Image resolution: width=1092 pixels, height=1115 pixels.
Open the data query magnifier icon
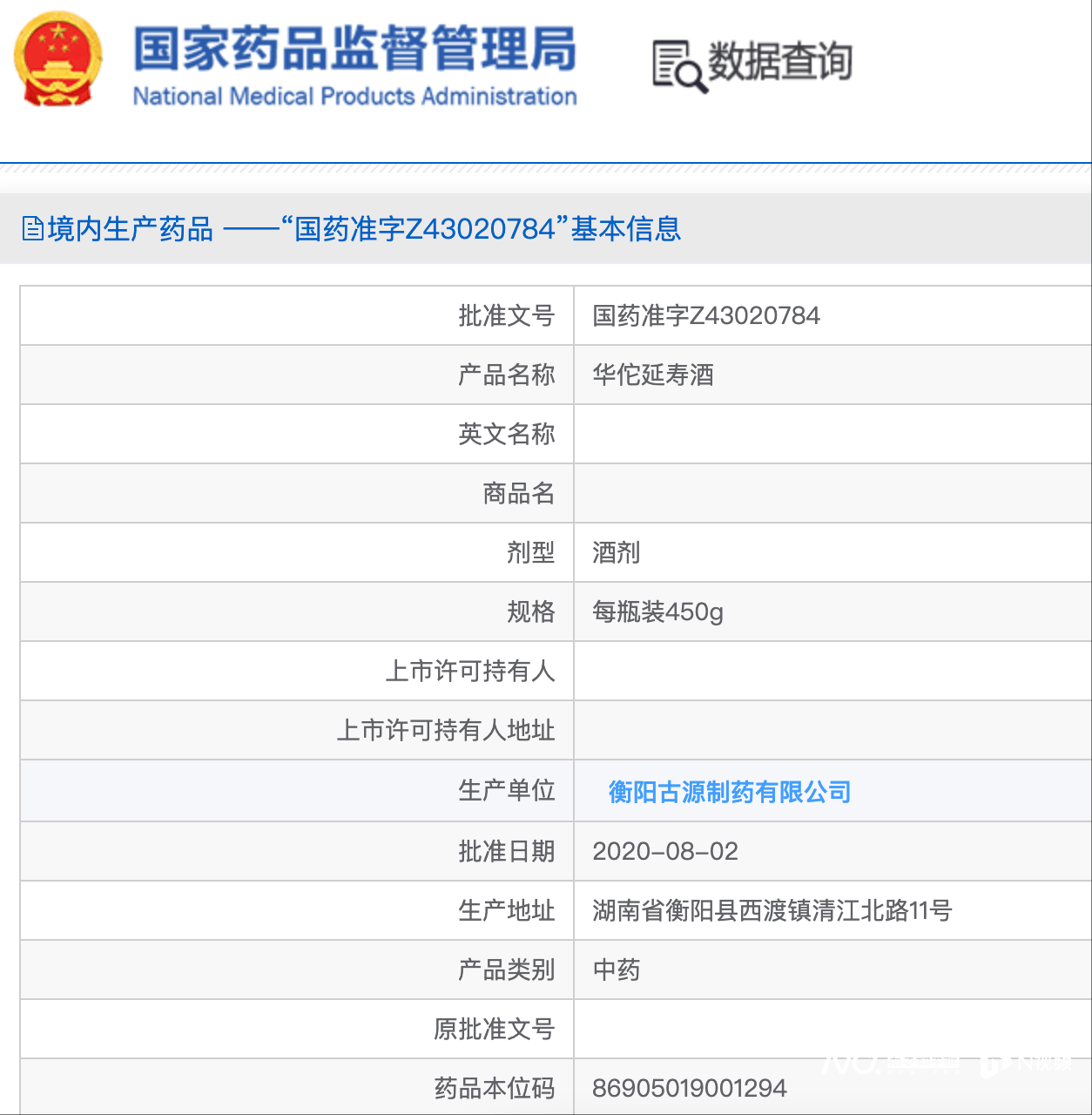click(x=679, y=66)
